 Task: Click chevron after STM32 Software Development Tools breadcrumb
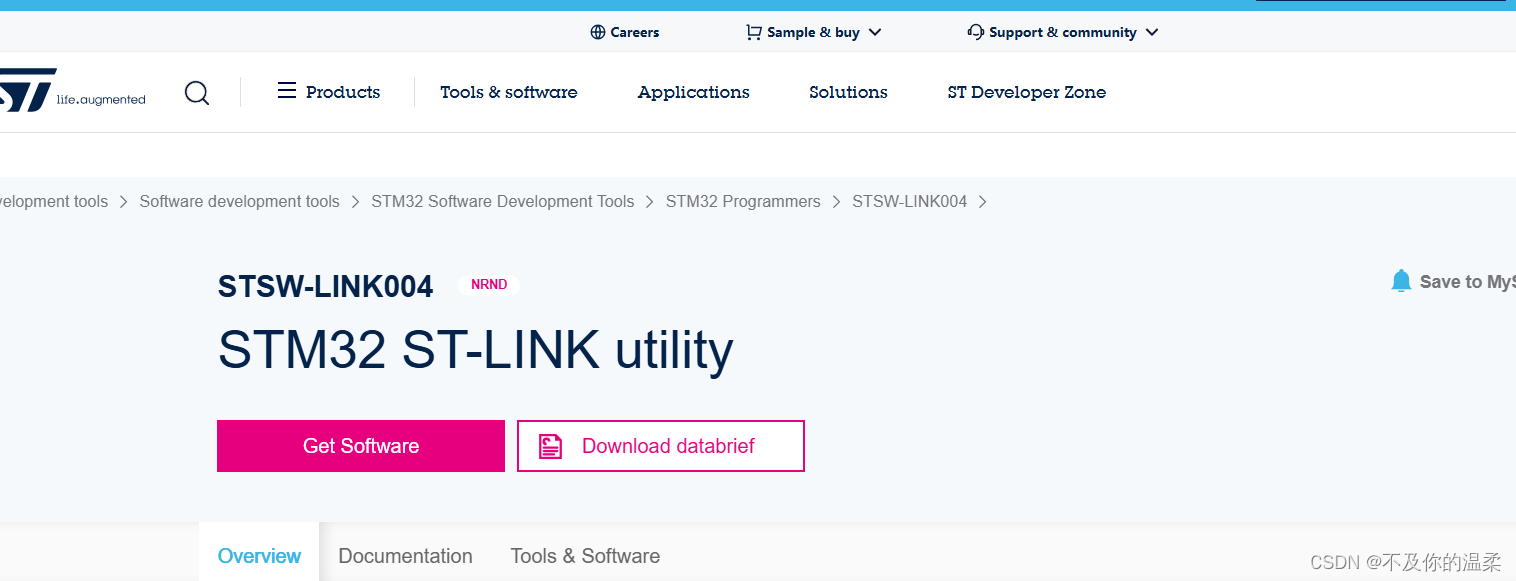[650, 202]
